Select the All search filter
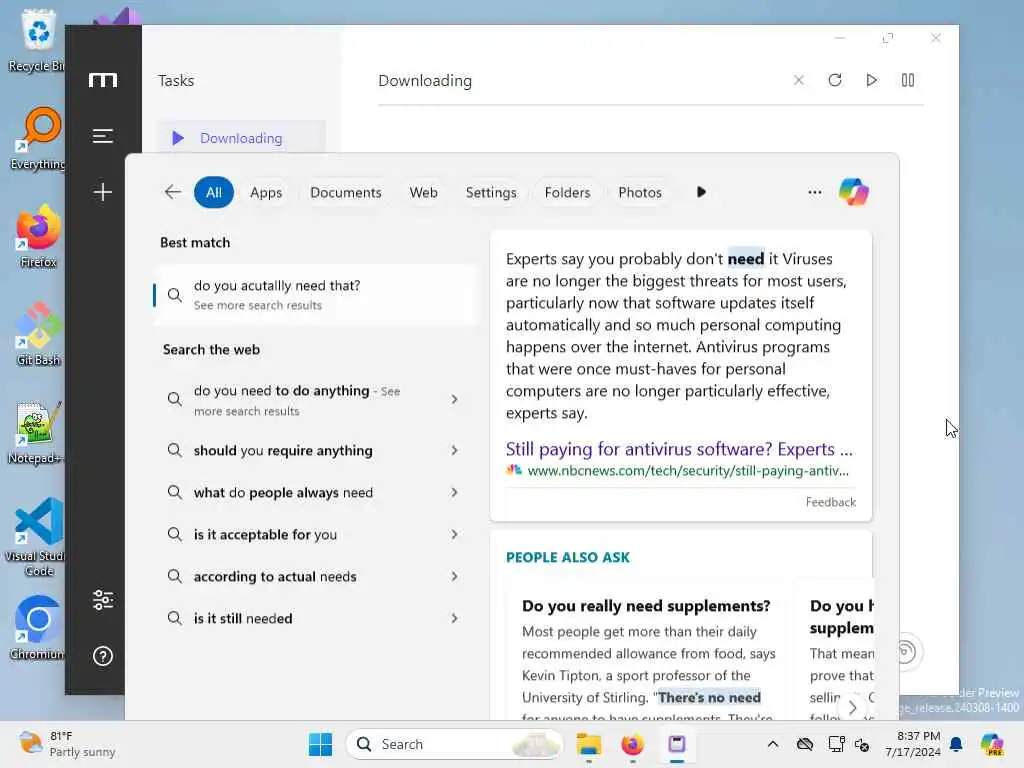The width and height of the screenshot is (1024, 768). 214,193
